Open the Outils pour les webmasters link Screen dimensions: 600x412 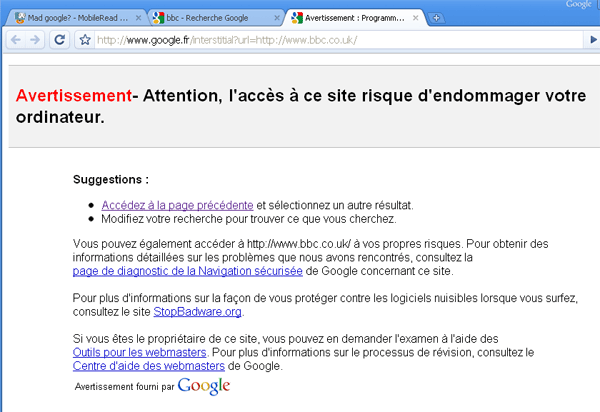(139, 352)
